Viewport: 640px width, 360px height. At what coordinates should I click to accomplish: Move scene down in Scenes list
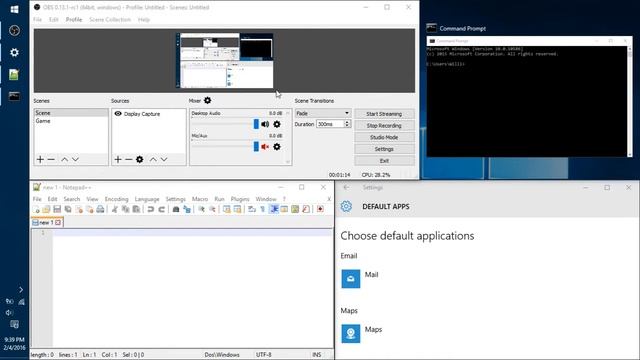(76, 159)
